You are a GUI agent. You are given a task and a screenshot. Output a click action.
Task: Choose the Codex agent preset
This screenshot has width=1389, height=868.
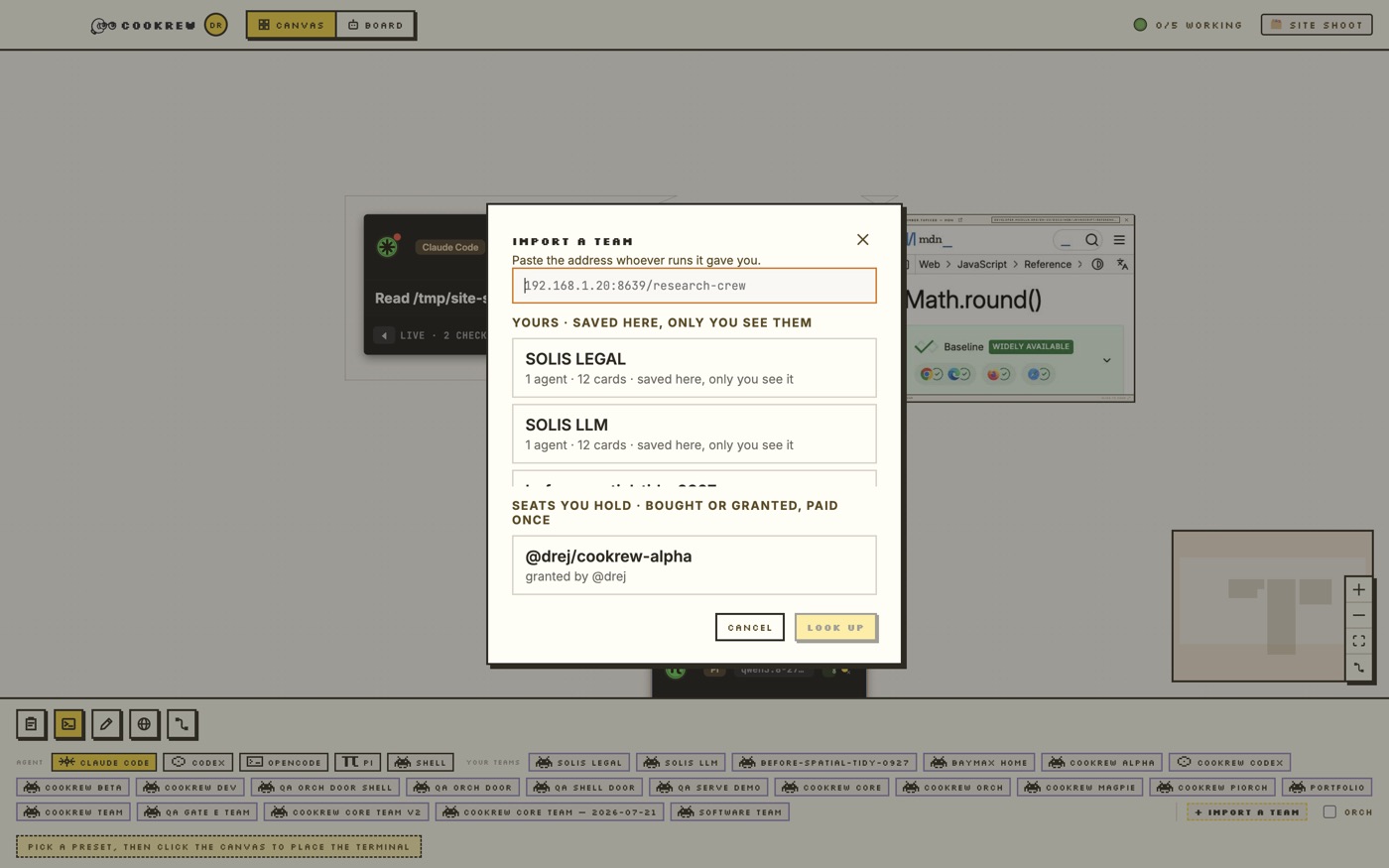(x=198, y=762)
